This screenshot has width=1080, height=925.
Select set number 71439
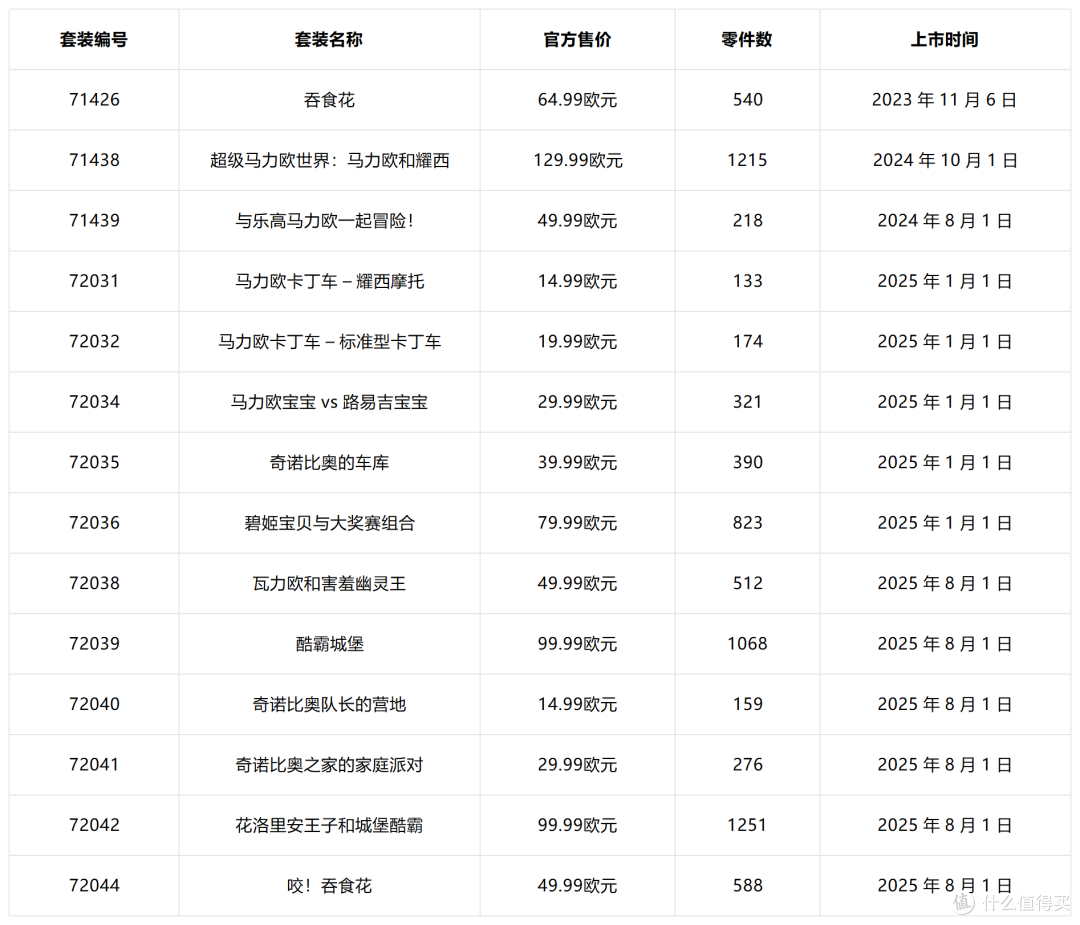pyautogui.click(x=94, y=221)
